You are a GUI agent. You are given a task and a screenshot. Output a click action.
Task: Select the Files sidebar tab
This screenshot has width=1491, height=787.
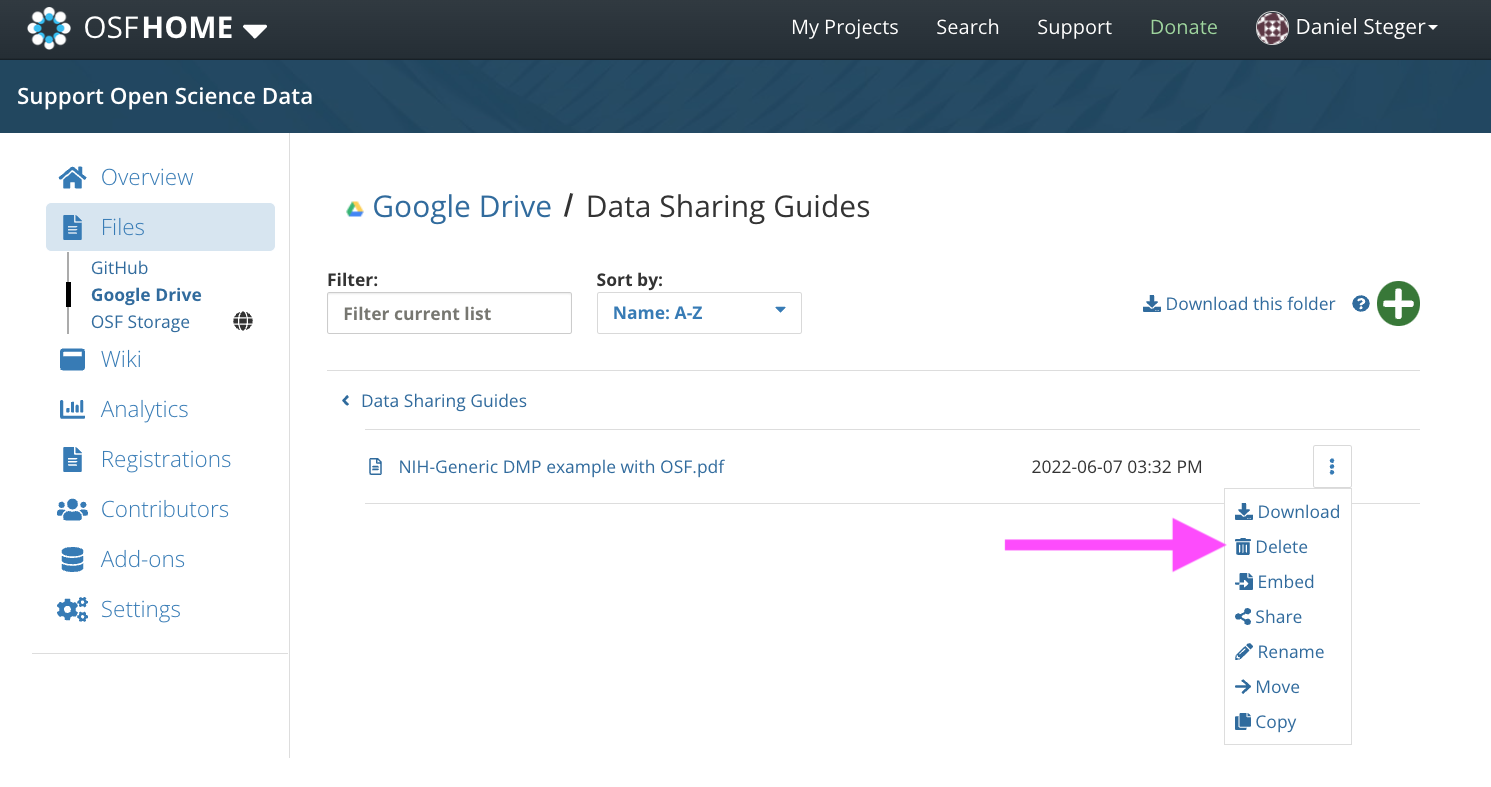[160, 227]
